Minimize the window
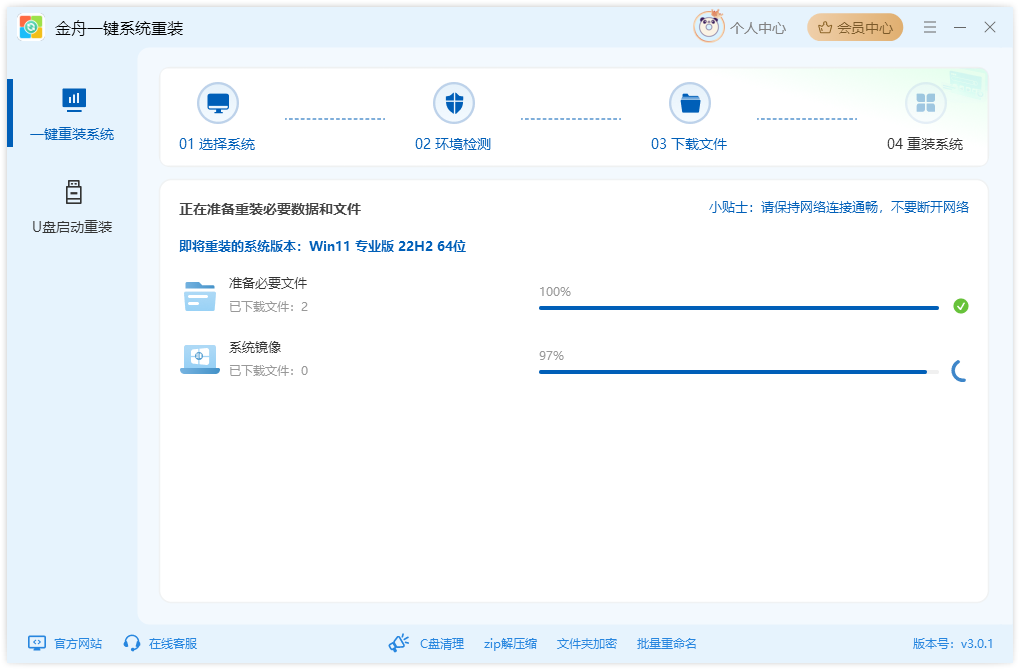1020x670 pixels. click(960, 27)
